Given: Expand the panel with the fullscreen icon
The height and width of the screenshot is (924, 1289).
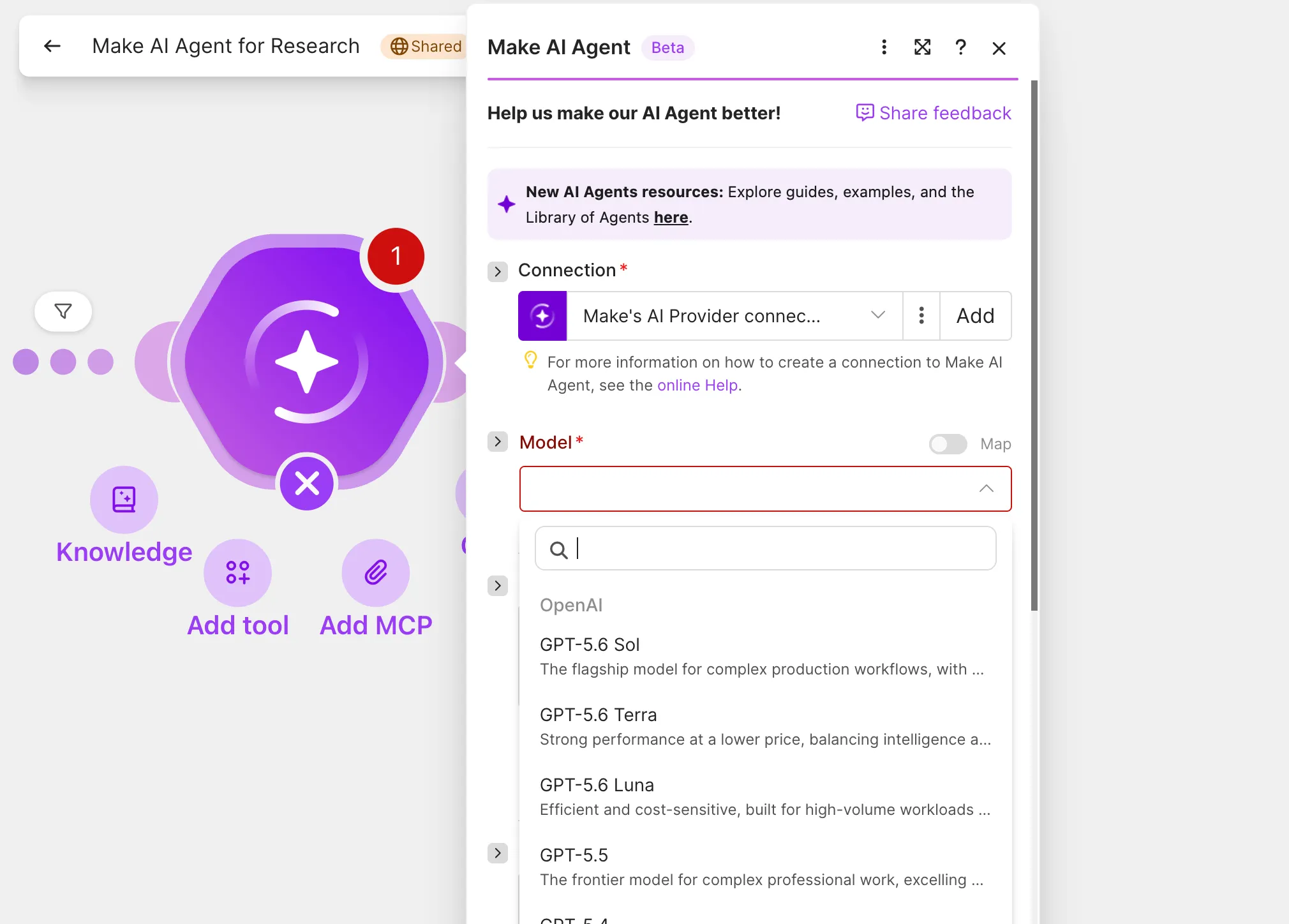Looking at the screenshot, I should pos(922,47).
